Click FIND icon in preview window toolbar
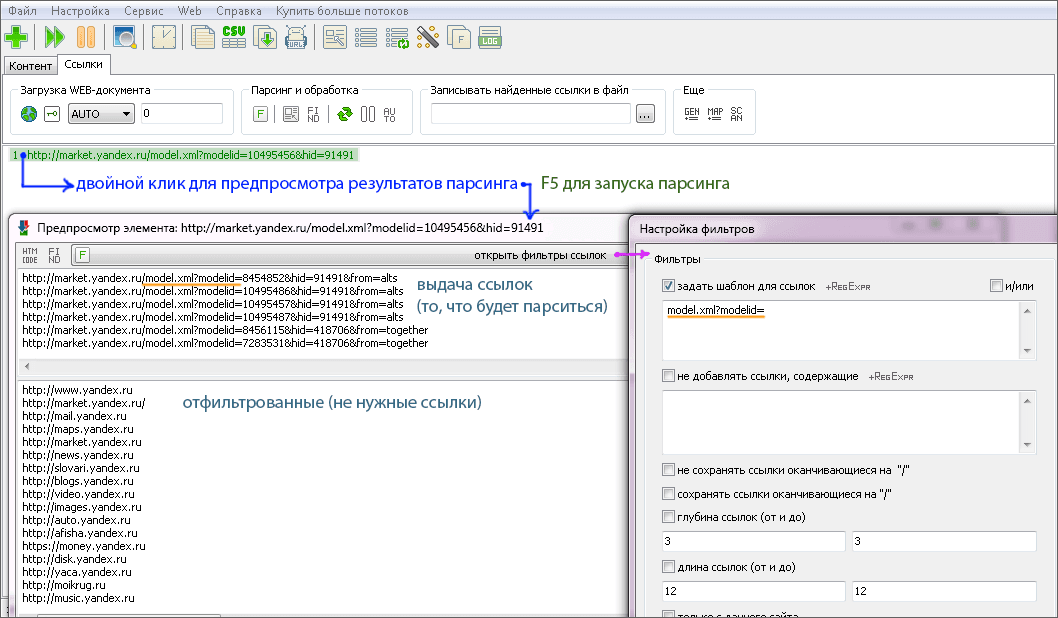 pyautogui.click(x=55, y=255)
